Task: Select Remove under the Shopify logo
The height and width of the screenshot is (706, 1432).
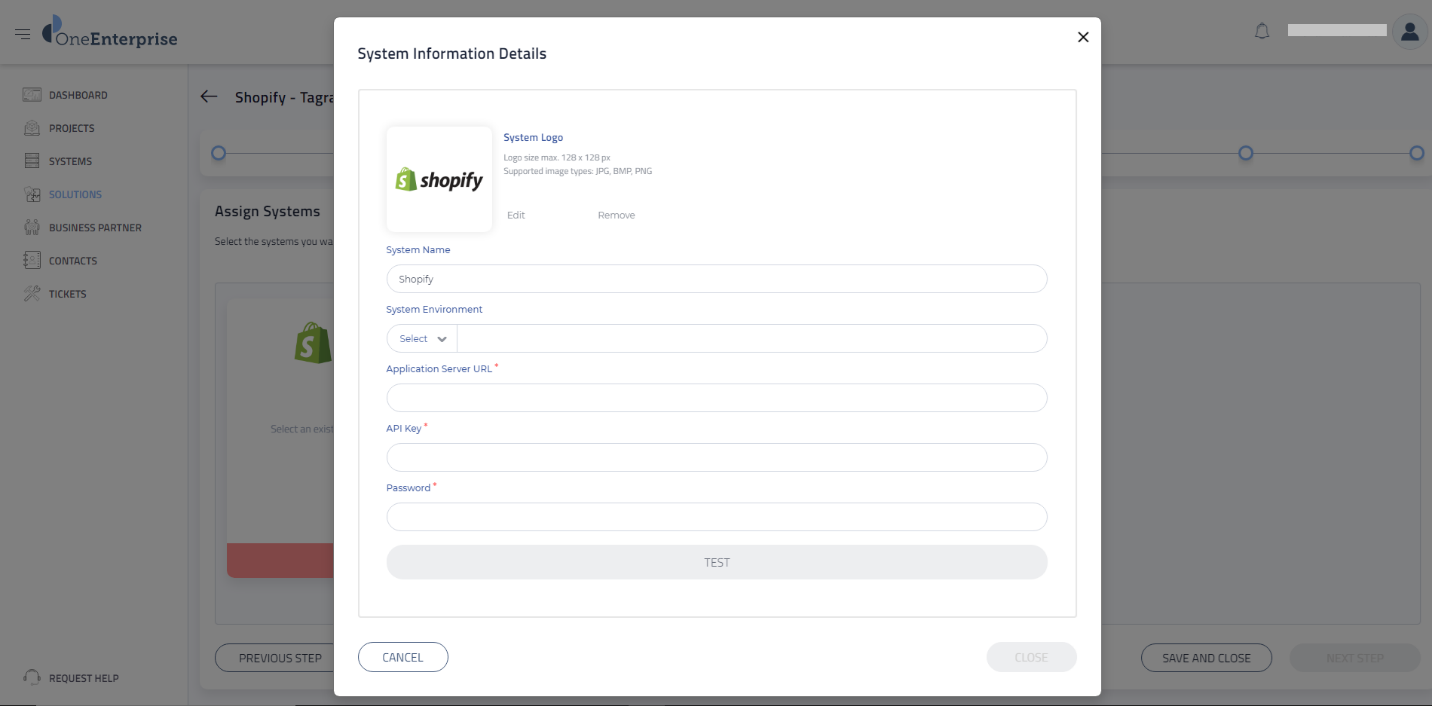Action: (616, 214)
